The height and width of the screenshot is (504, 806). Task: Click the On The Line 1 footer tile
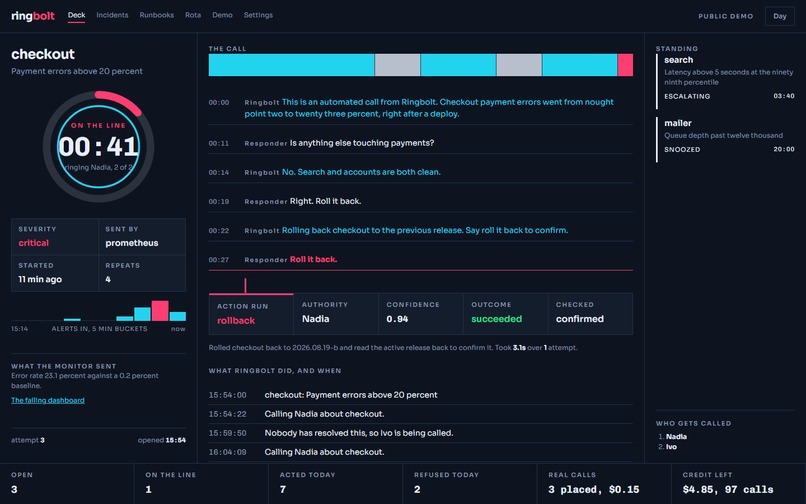pyautogui.click(x=201, y=484)
